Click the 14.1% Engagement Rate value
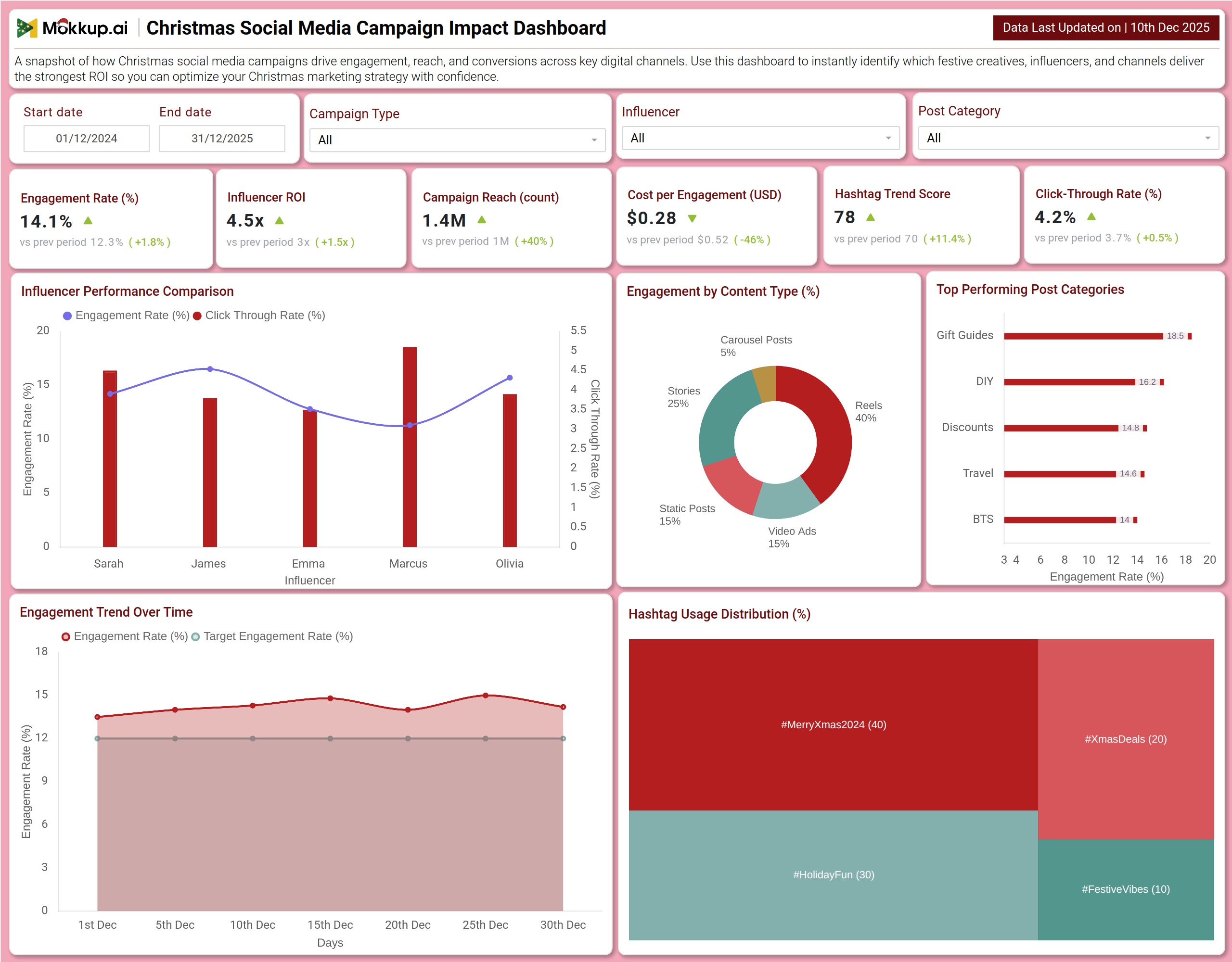The width and height of the screenshot is (1232, 962). [46, 221]
